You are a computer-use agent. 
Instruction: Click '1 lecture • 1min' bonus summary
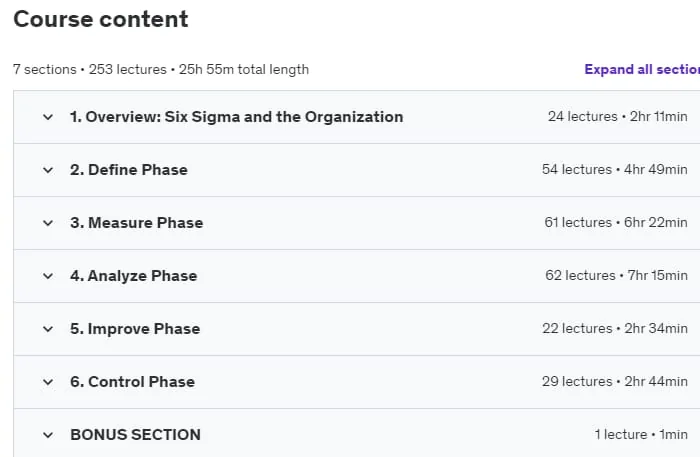tap(641, 435)
